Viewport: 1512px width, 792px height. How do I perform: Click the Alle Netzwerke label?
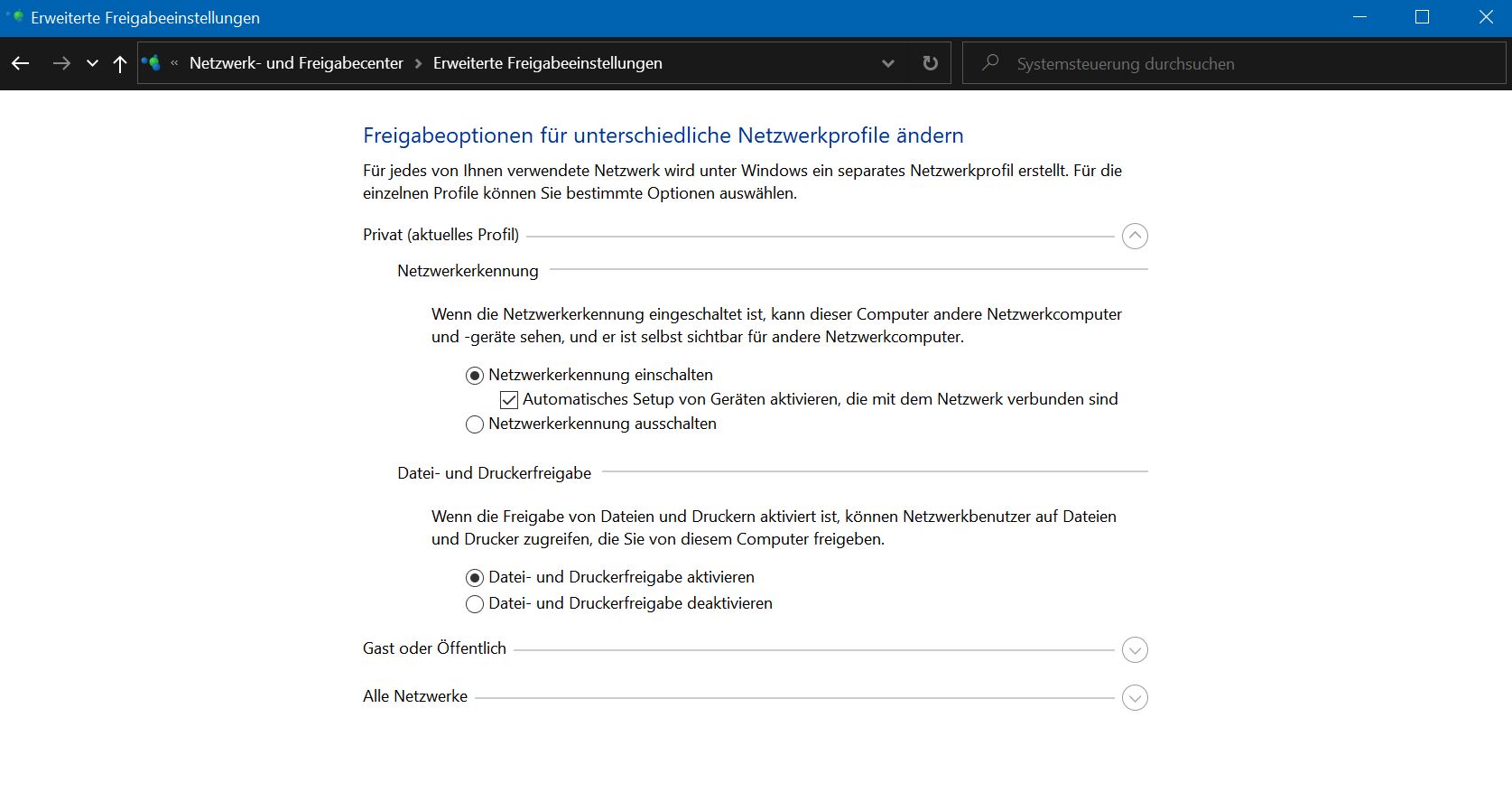point(415,696)
